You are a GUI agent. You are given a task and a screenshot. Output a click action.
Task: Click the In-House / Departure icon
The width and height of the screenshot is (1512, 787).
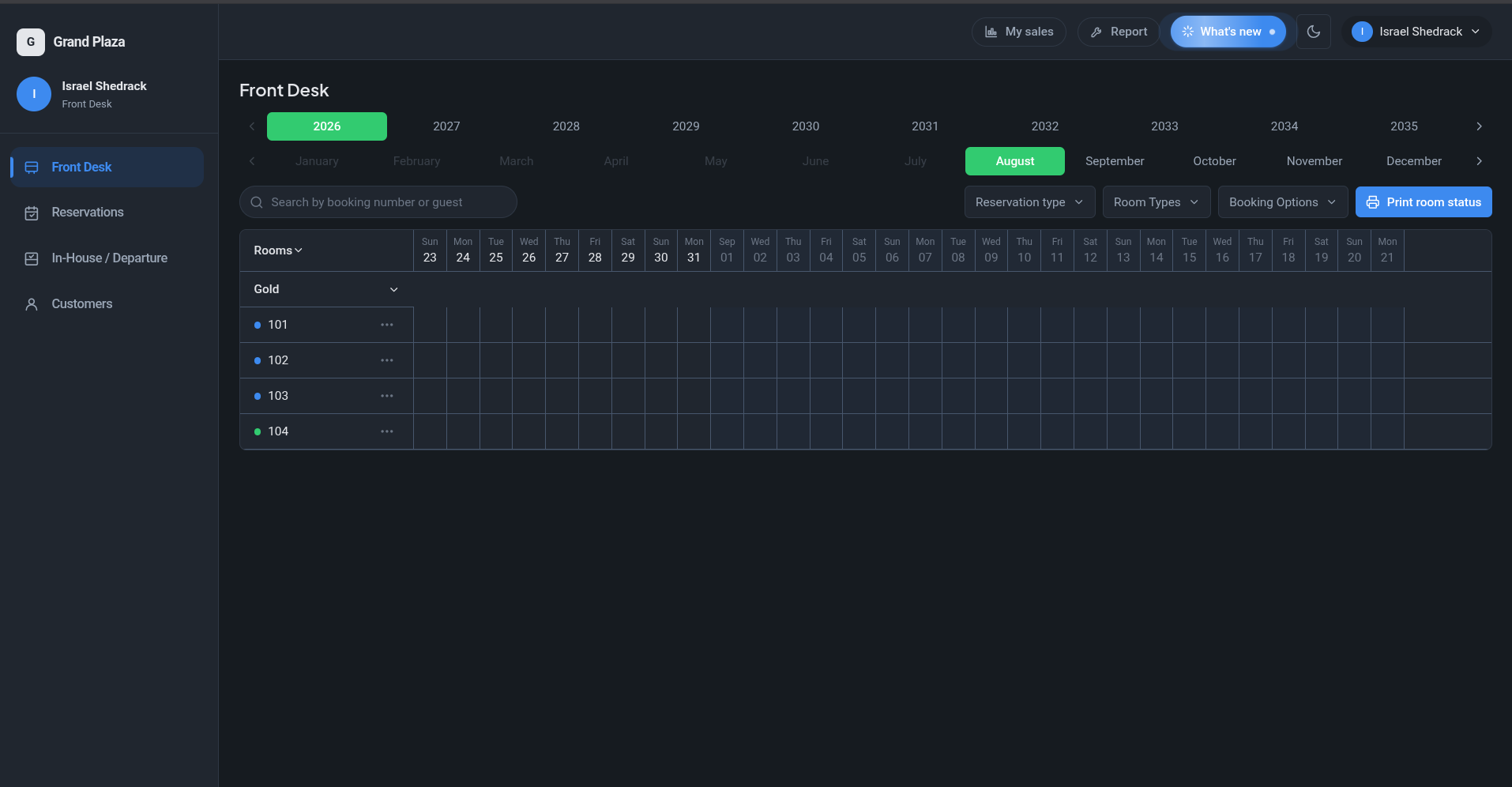pos(32,258)
